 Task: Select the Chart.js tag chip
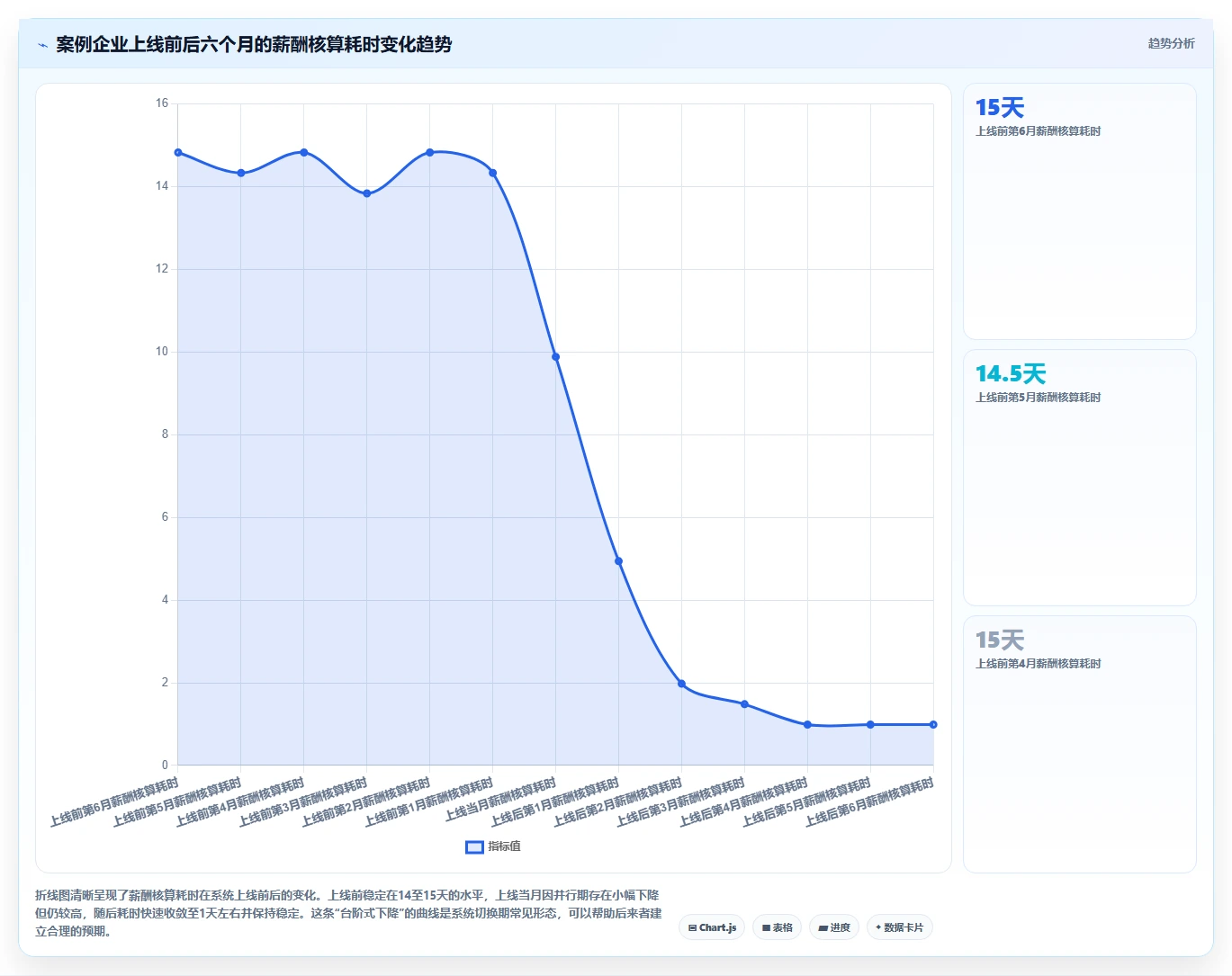coord(712,927)
